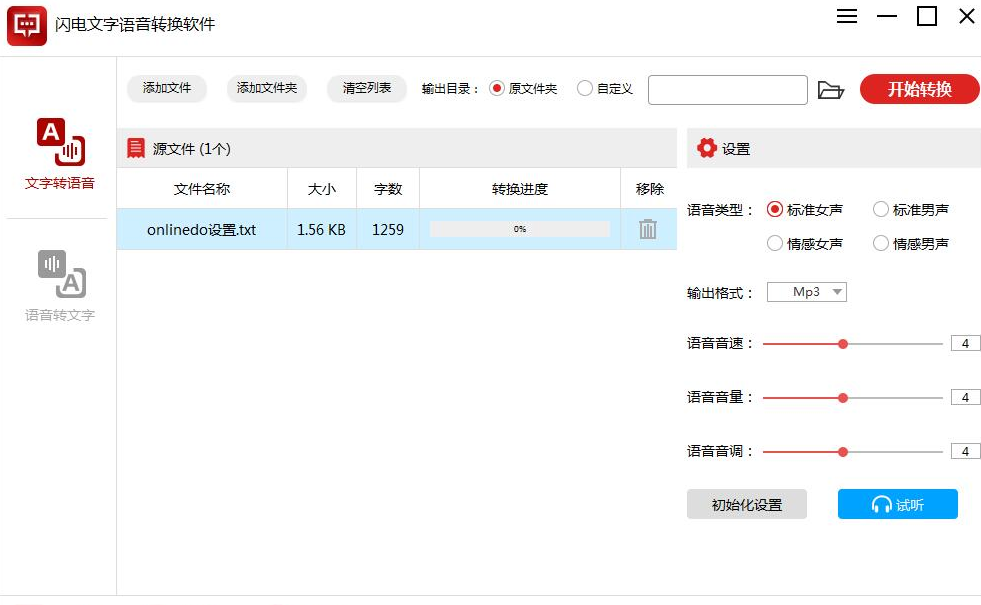Click the app logo icon top-left

pyautogui.click(x=27, y=25)
